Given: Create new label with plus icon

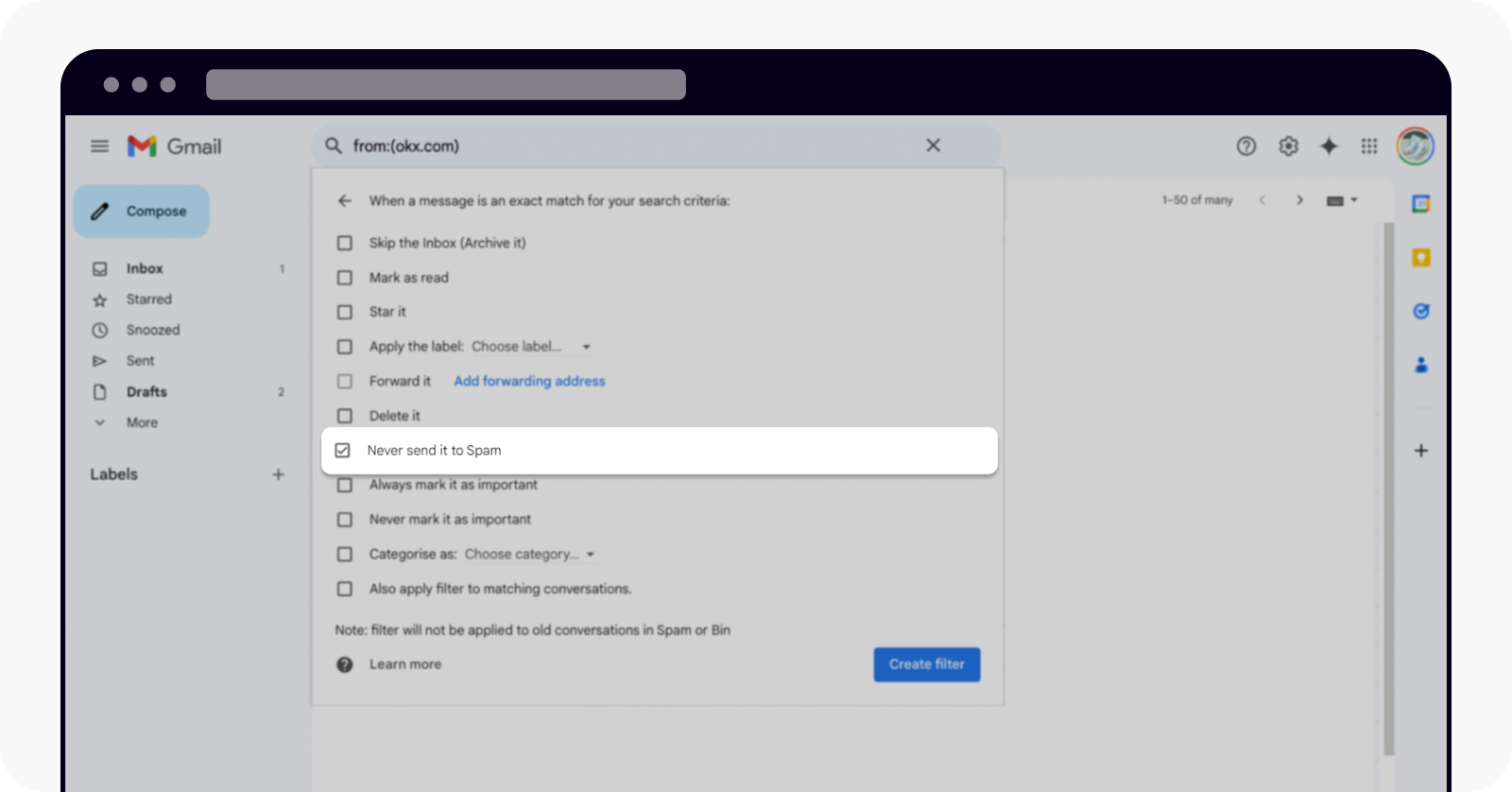Looking at the screenshot, I should point(278,474).
